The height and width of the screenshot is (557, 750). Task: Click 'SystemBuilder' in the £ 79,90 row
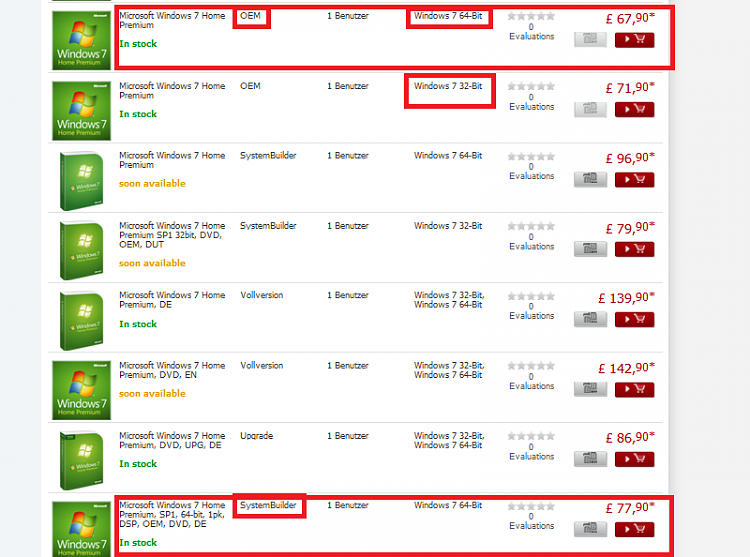click(x=268, y=226)
